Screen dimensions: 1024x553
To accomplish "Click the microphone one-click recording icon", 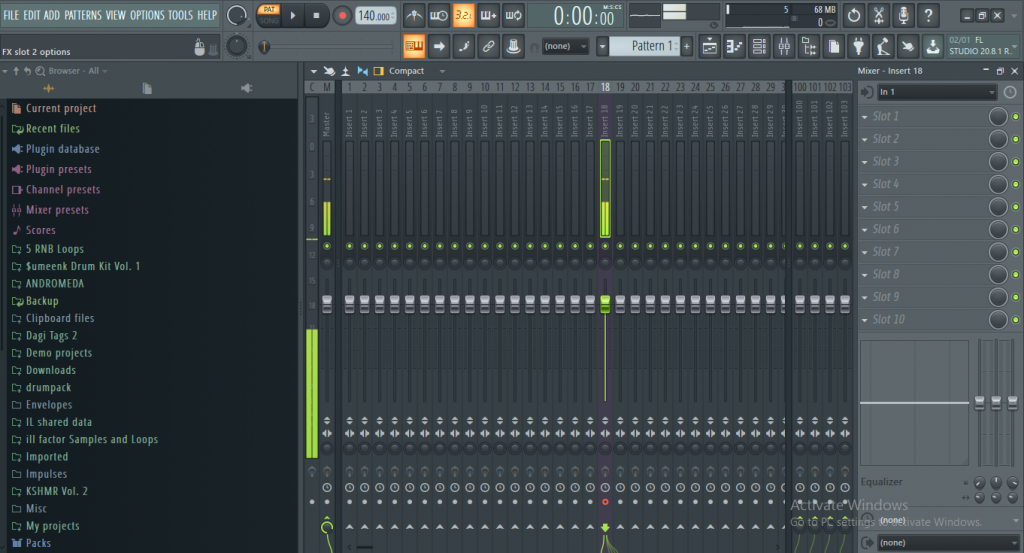I will tap(903, 15).
